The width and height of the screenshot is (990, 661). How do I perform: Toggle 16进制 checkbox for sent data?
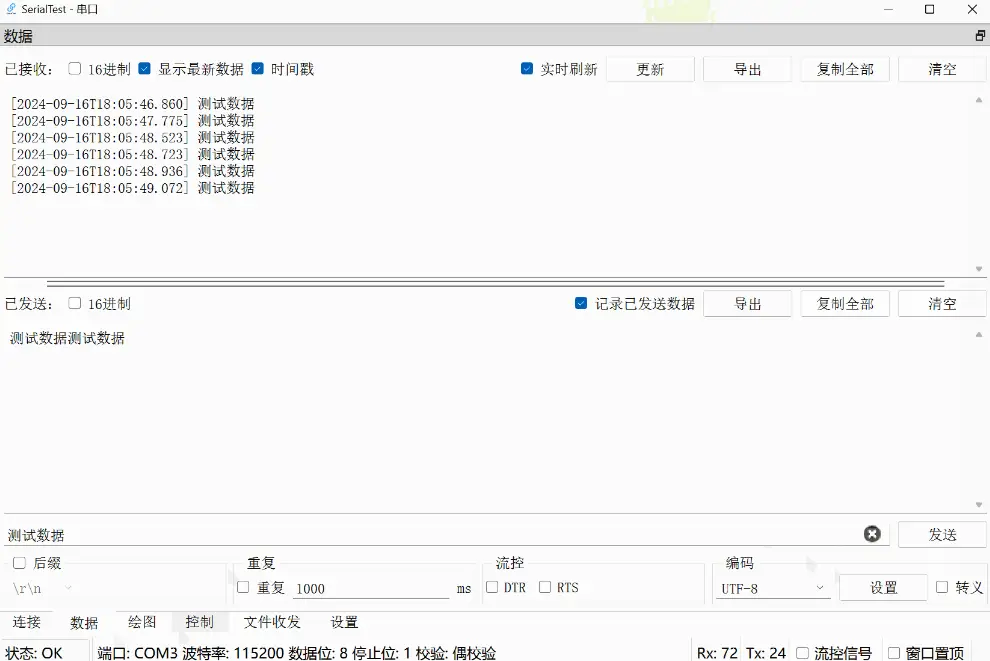tap(75, 303)
